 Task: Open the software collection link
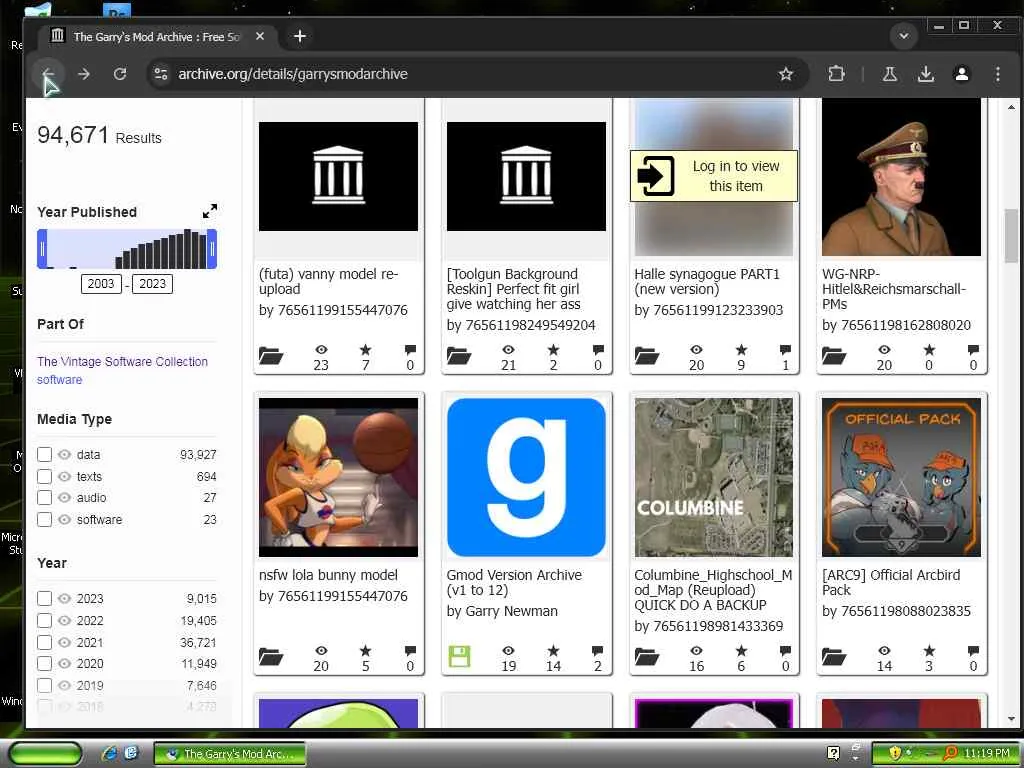click(x=59, y=379)
